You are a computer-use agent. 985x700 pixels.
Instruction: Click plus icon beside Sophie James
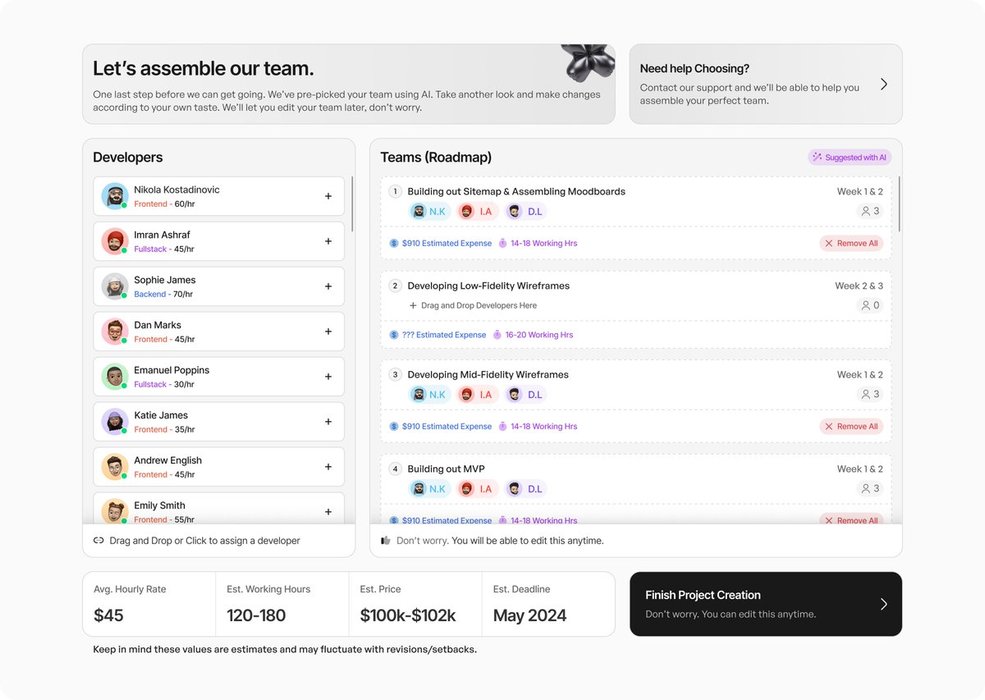(x=328, y=287)
